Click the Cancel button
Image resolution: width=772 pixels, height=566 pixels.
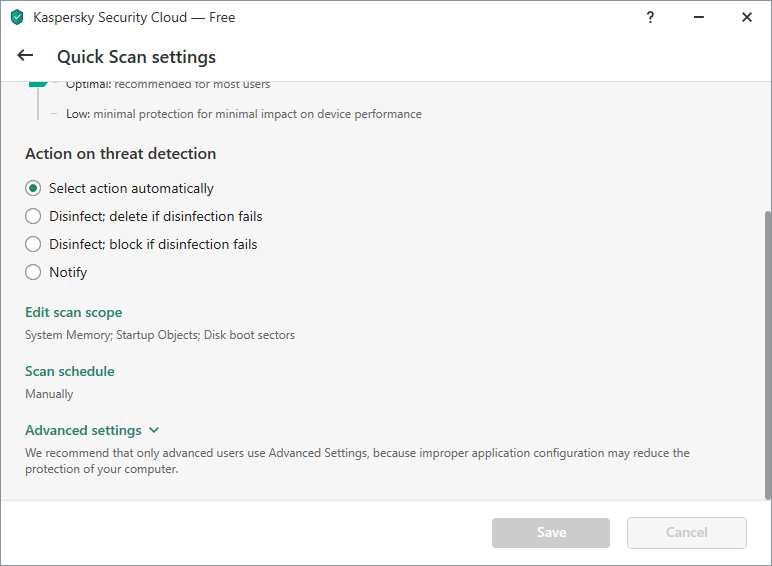coord(687,533)
